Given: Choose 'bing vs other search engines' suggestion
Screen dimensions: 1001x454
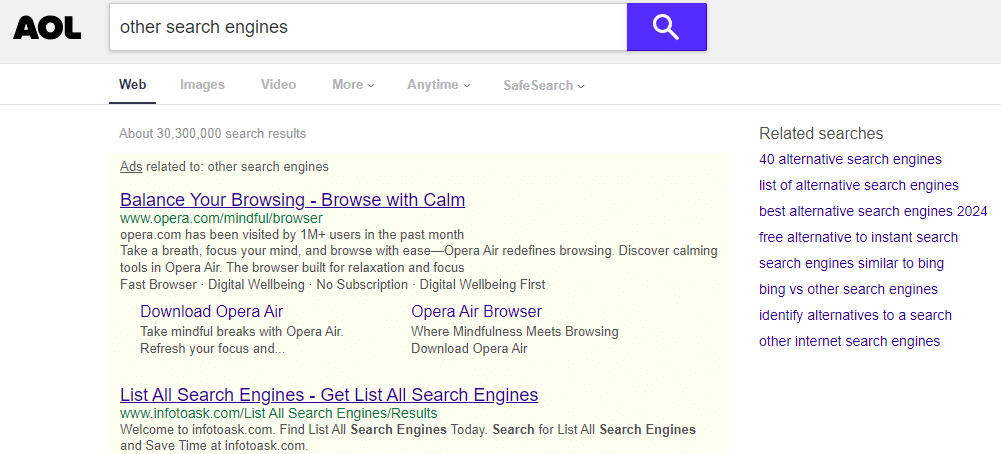Looking at the screenshot, I should [x=848, y=289].
